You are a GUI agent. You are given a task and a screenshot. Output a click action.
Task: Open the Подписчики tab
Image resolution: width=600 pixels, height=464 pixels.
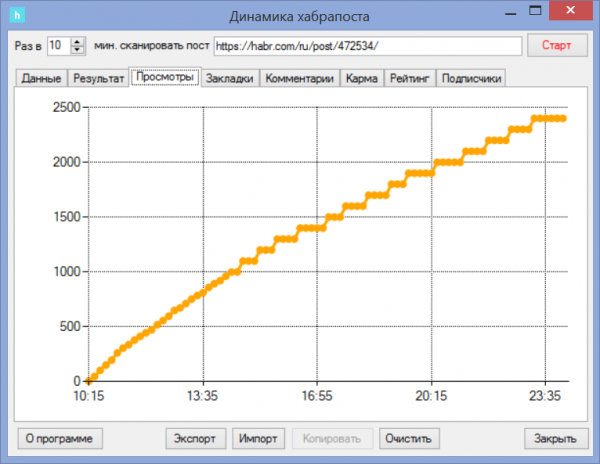tap(472, 78)
